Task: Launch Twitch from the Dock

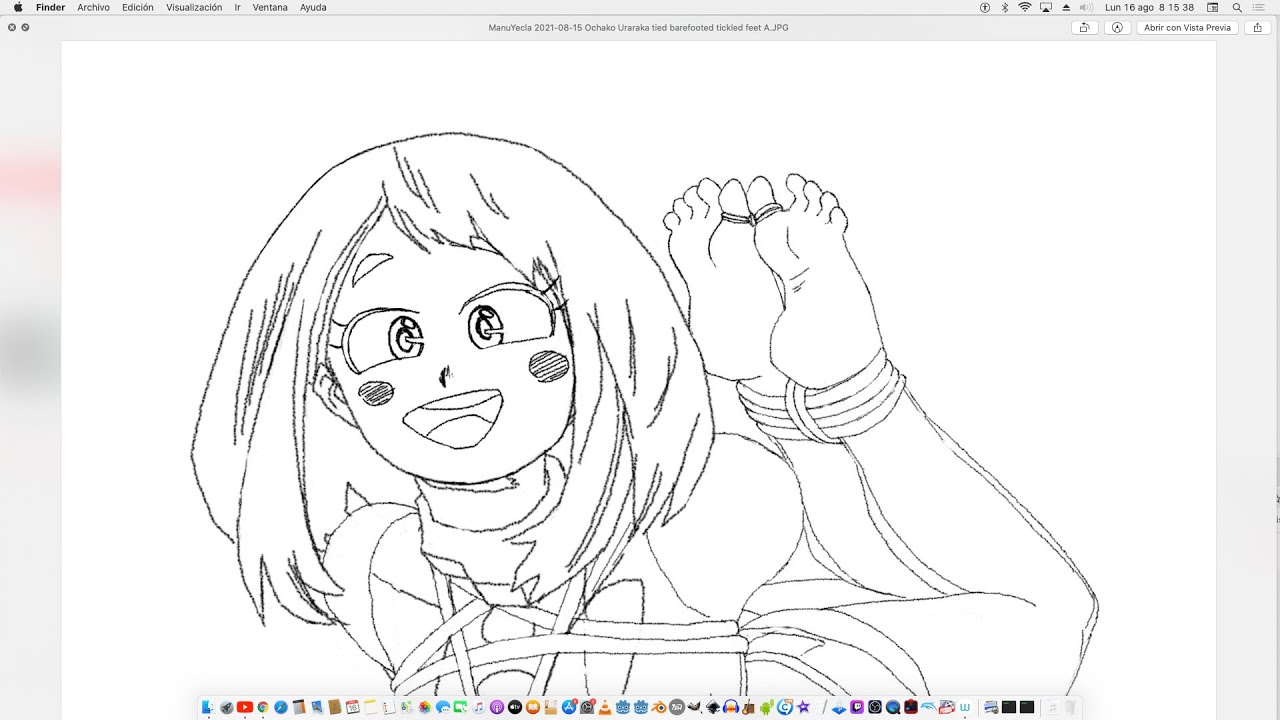Action: [857, 707]
